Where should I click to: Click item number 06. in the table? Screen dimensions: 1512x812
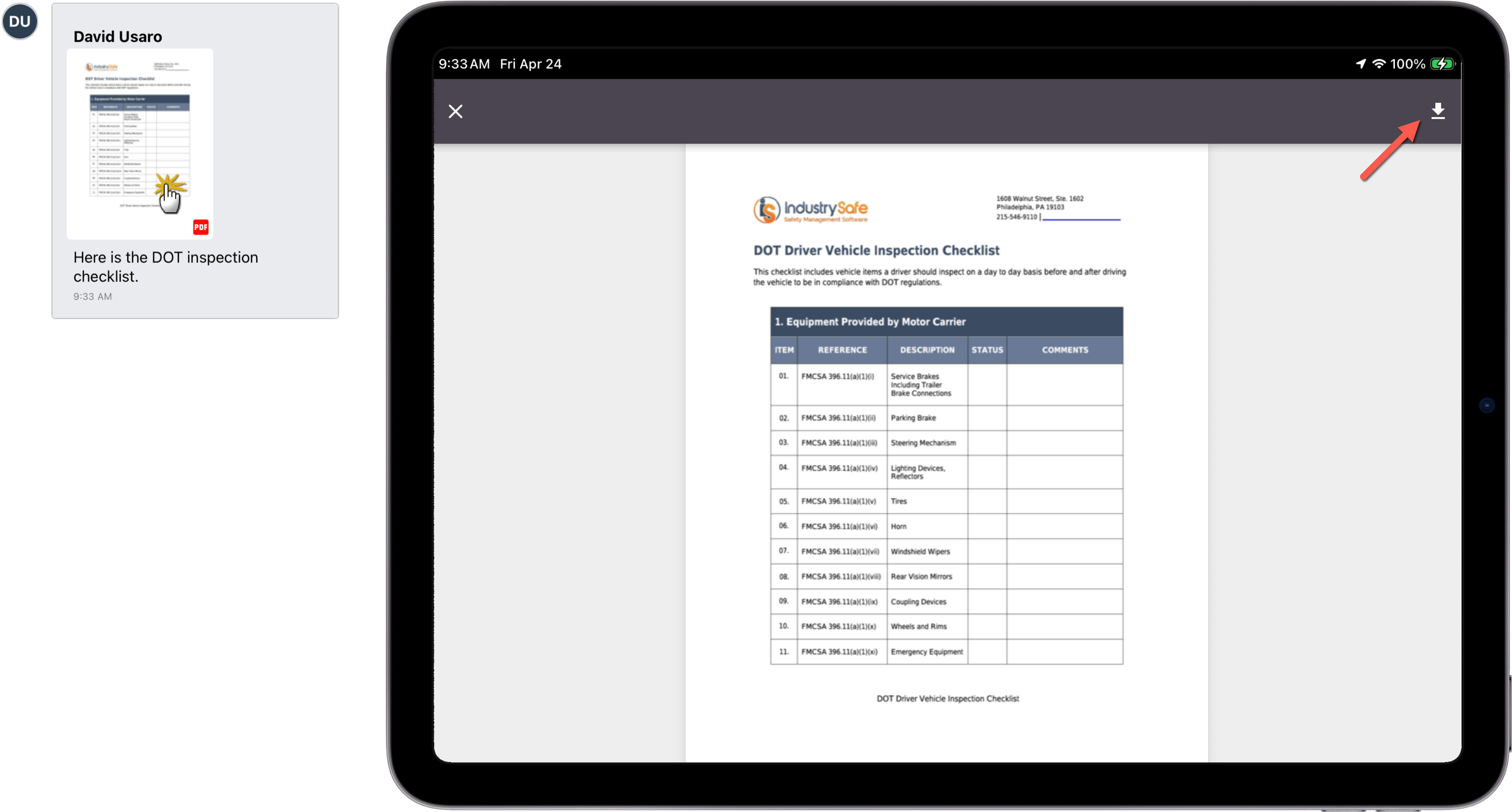coord(784,526)
